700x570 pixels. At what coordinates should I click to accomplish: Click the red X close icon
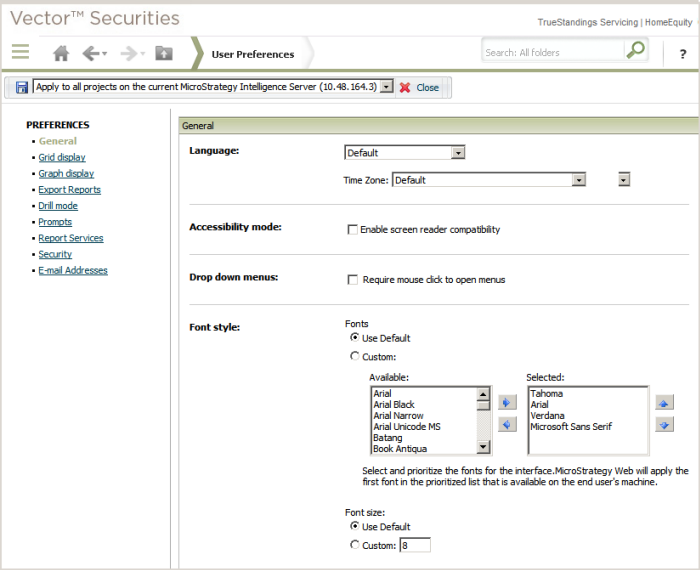point(405,87)
